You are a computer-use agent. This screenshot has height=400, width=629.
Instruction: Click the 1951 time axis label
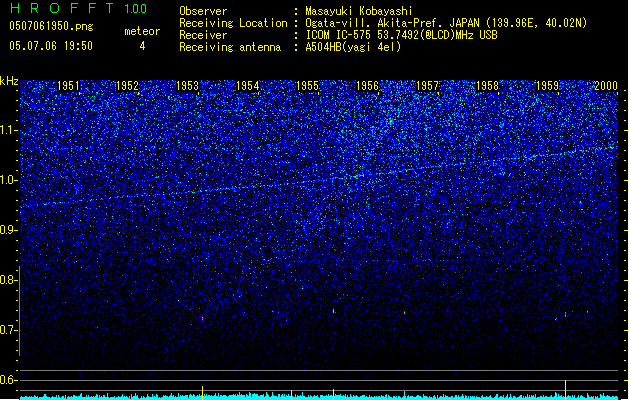tap(68, 85)
